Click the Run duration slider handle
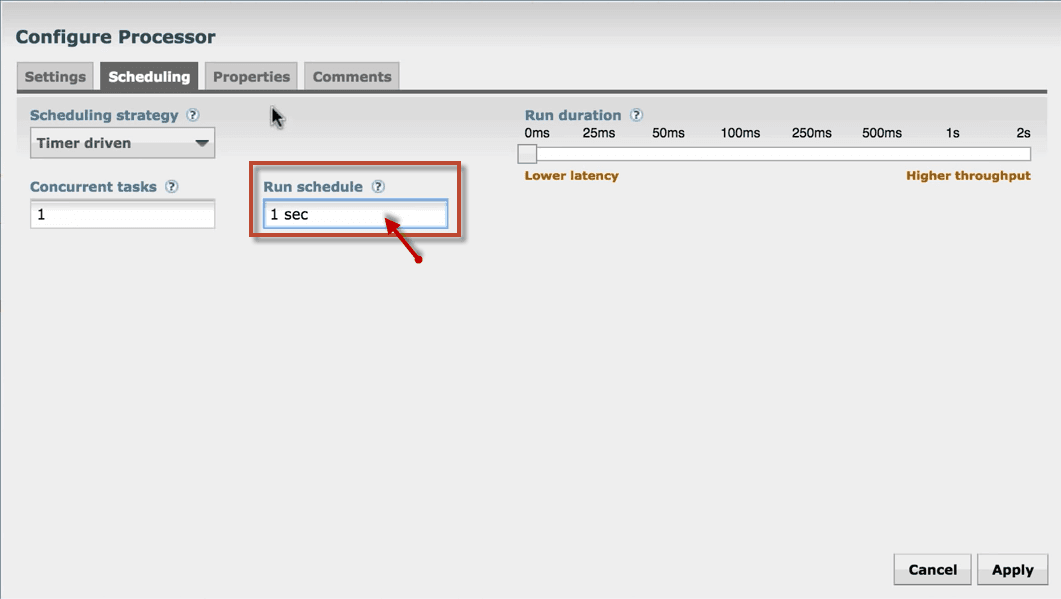The image size is (1061, 599). (x=527, y=154)
